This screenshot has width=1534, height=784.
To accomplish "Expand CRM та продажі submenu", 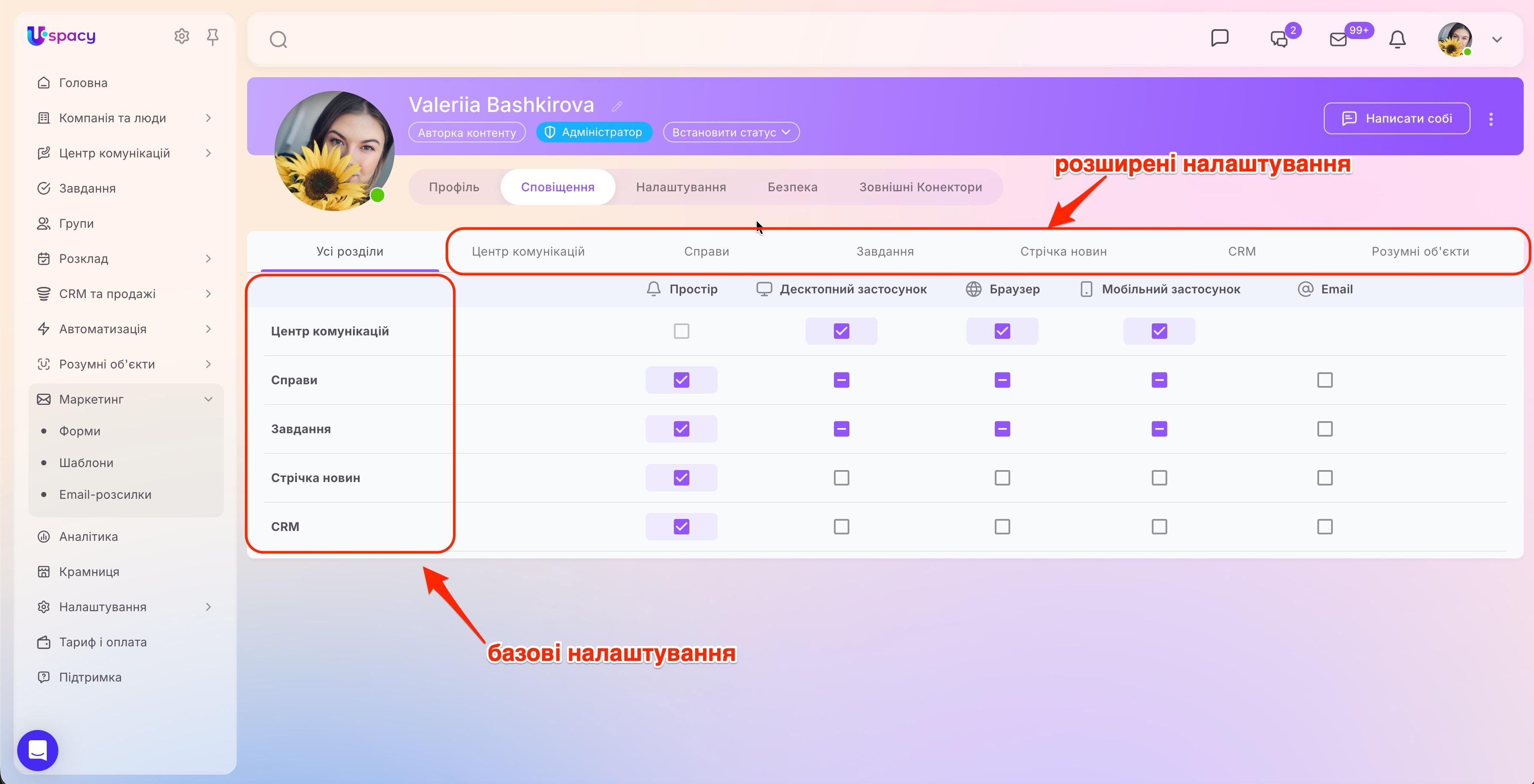I will (208, 293).
